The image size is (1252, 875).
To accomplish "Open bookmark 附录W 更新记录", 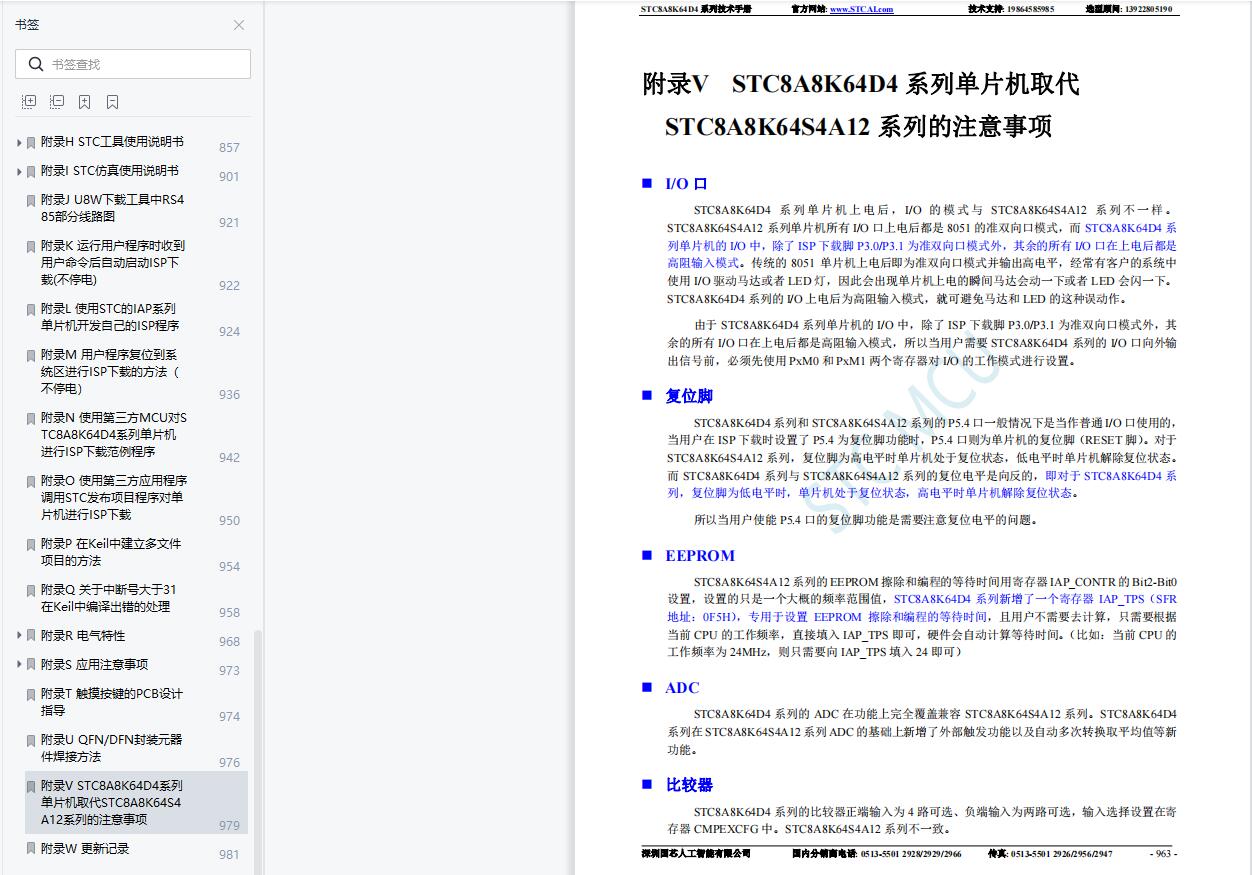I will coord(85,848).
